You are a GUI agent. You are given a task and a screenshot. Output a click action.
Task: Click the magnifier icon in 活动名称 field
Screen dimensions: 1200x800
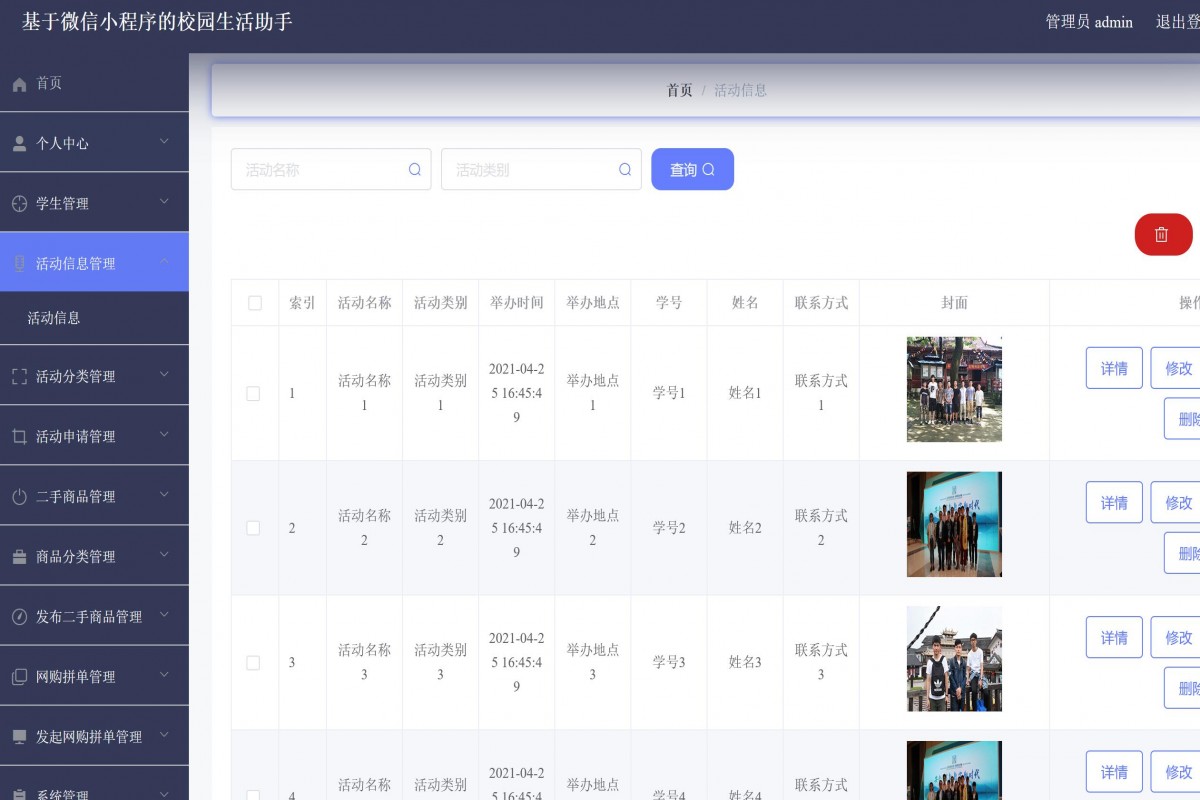click(x=415, y=170)
